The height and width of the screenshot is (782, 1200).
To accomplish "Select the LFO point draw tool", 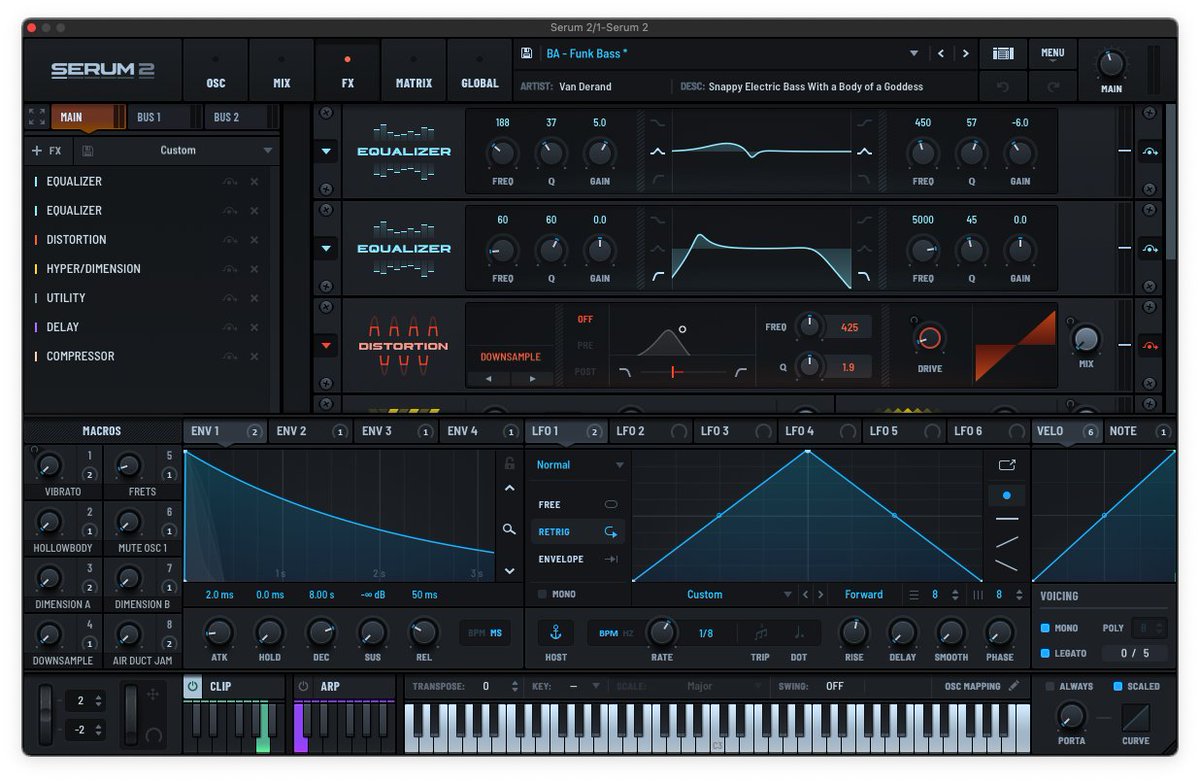I will 1006,495.
